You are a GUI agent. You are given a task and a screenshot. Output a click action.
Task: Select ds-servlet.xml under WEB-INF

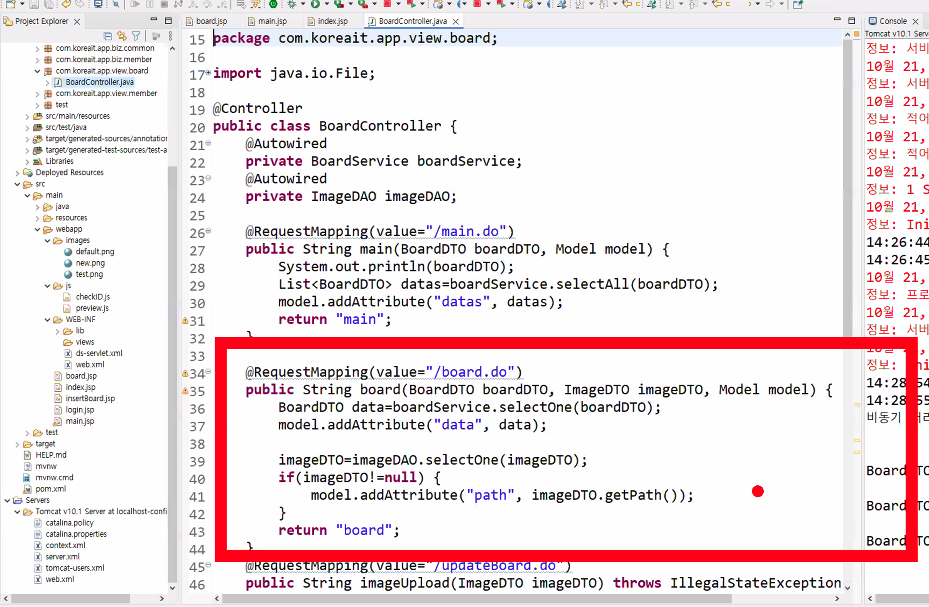pyautogui.click(x=93, y=354)
